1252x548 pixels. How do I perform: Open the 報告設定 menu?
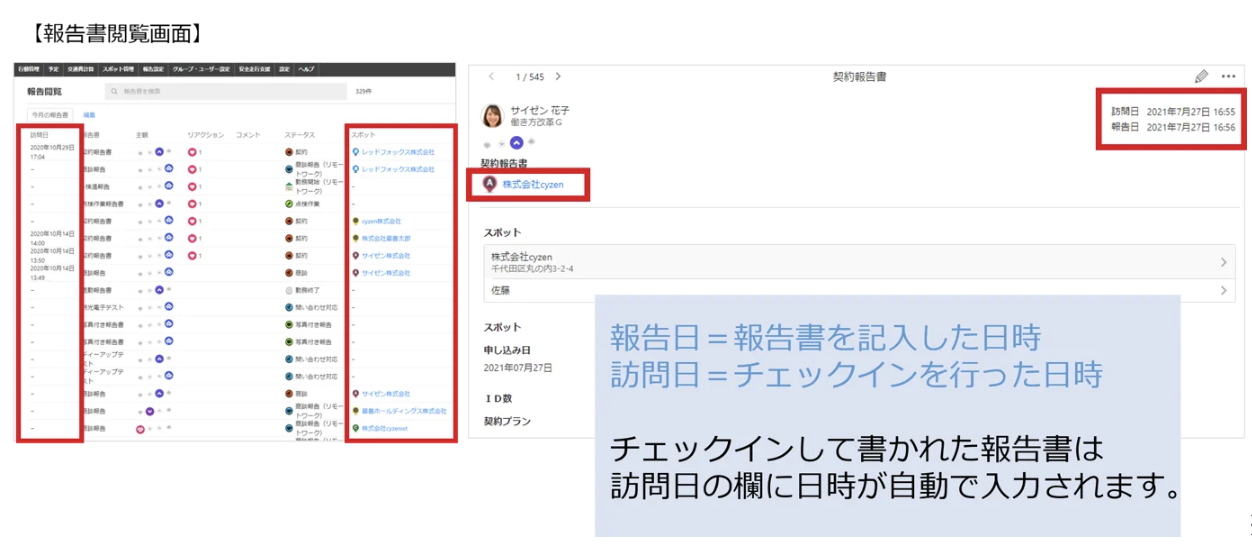(153, 69)
